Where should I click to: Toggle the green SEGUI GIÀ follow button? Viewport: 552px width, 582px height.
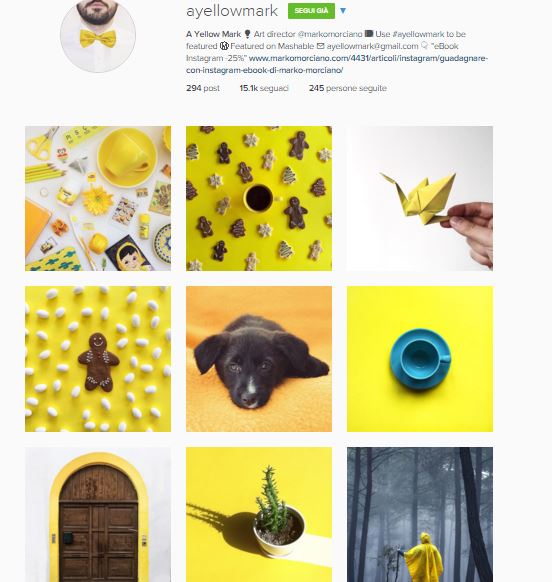tap(311, 11)
